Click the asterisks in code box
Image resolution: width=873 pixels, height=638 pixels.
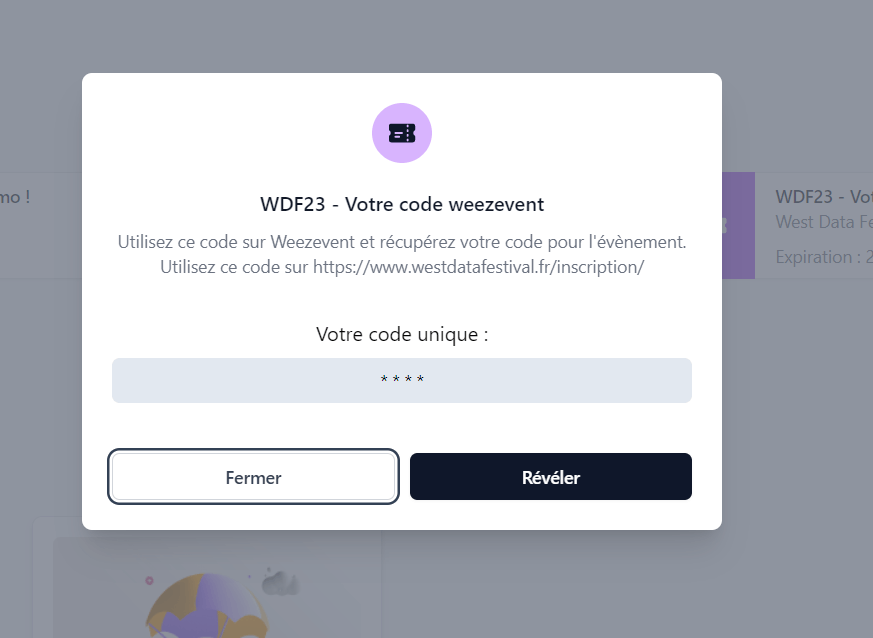point(402,380)
